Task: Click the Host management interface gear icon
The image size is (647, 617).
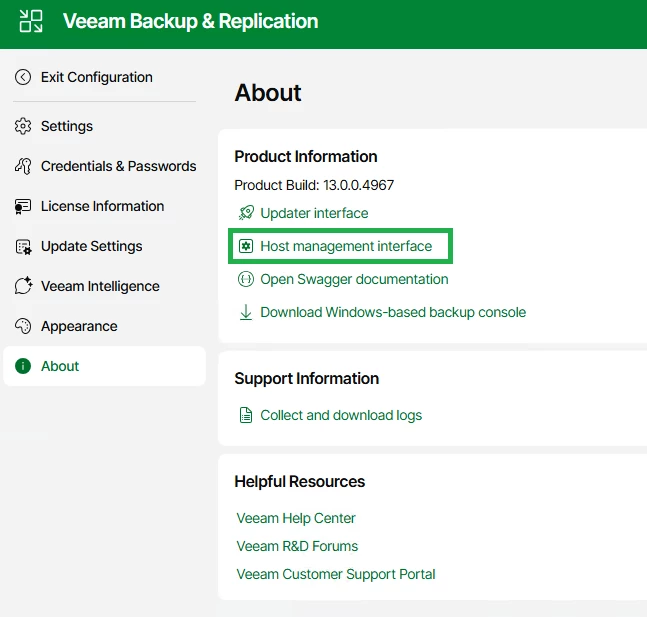Action: coord(246,246)
